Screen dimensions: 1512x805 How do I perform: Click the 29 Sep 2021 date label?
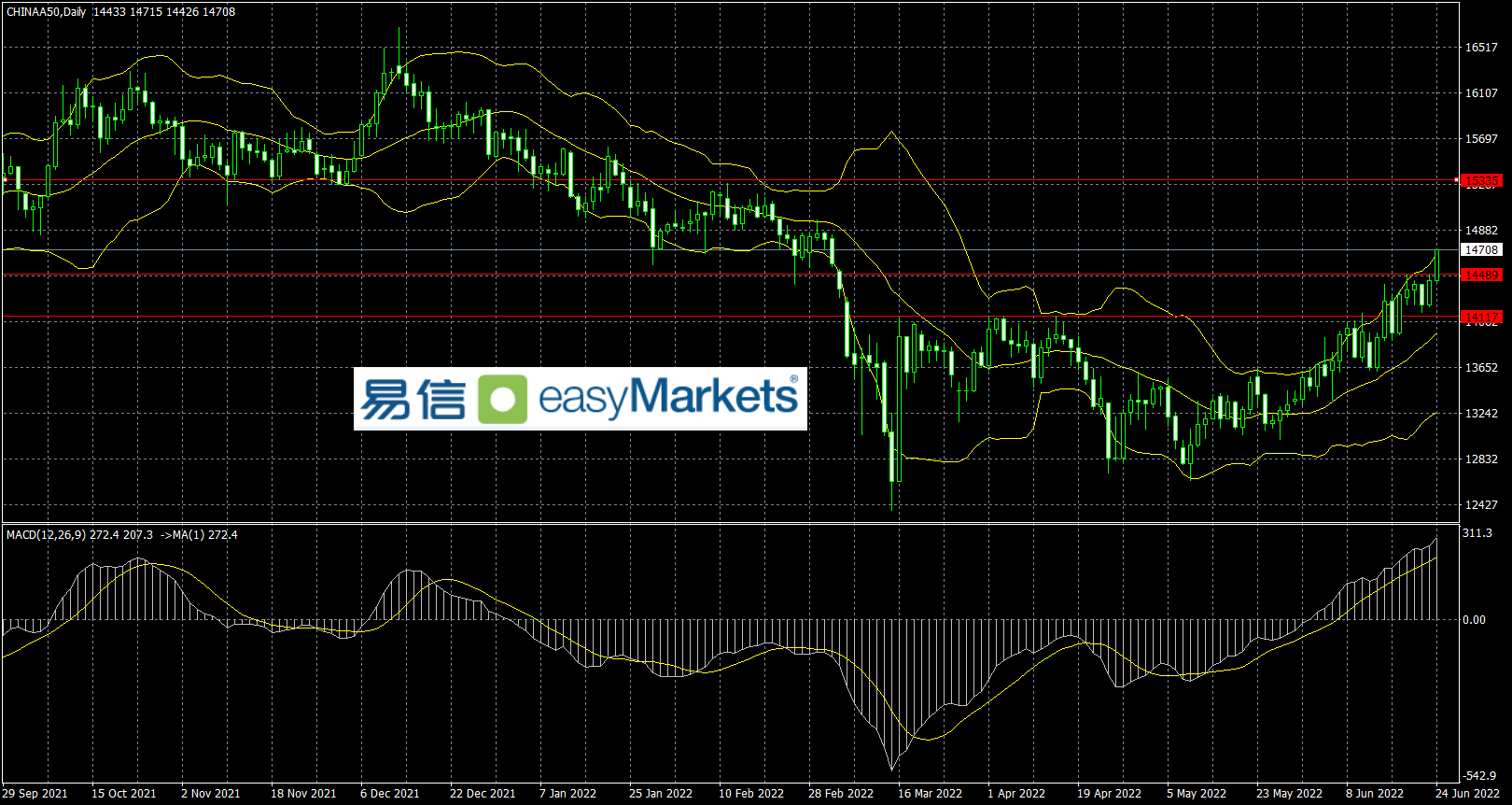click(35, 794)
